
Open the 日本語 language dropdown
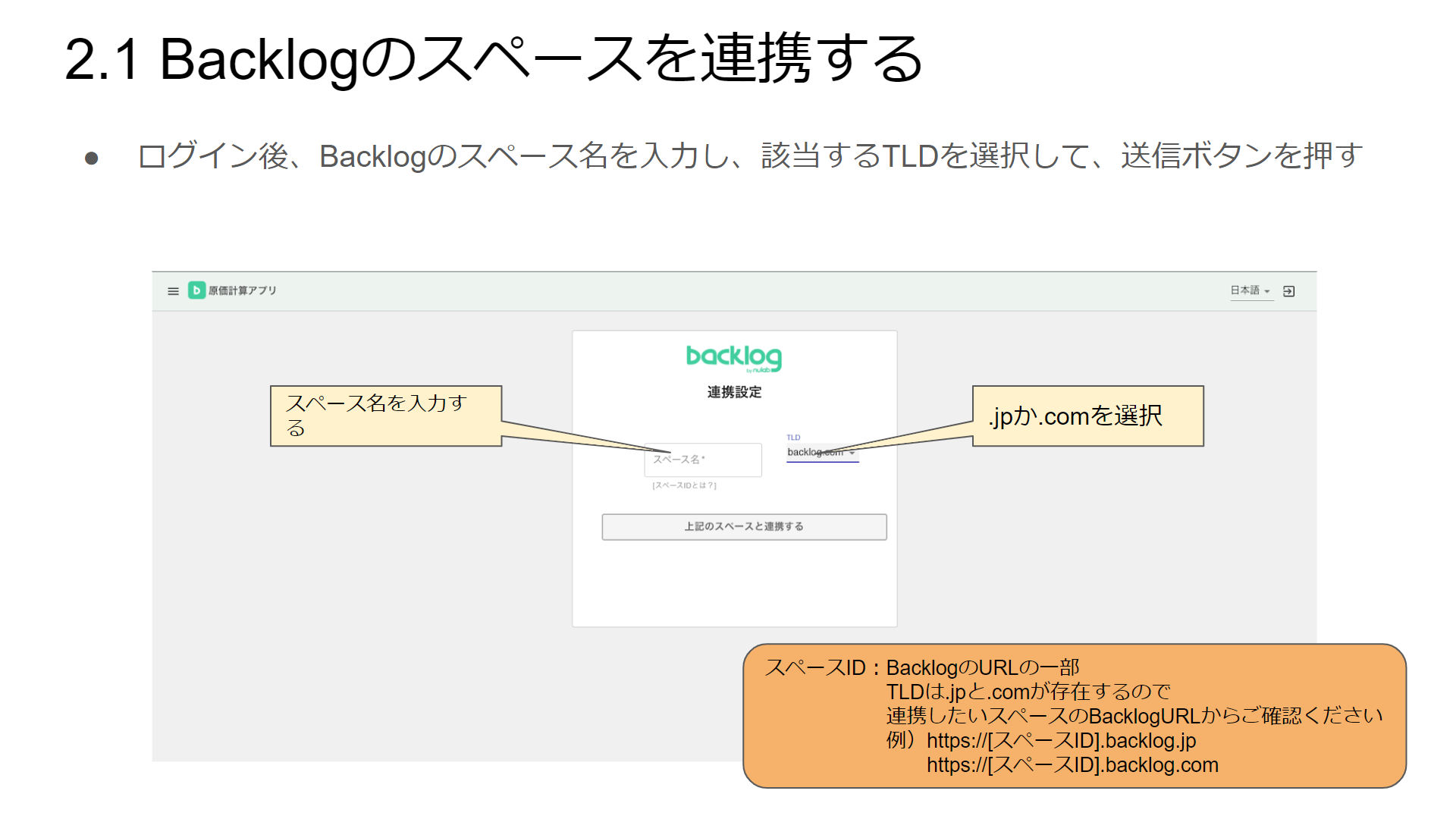[x=1250, y=290]
